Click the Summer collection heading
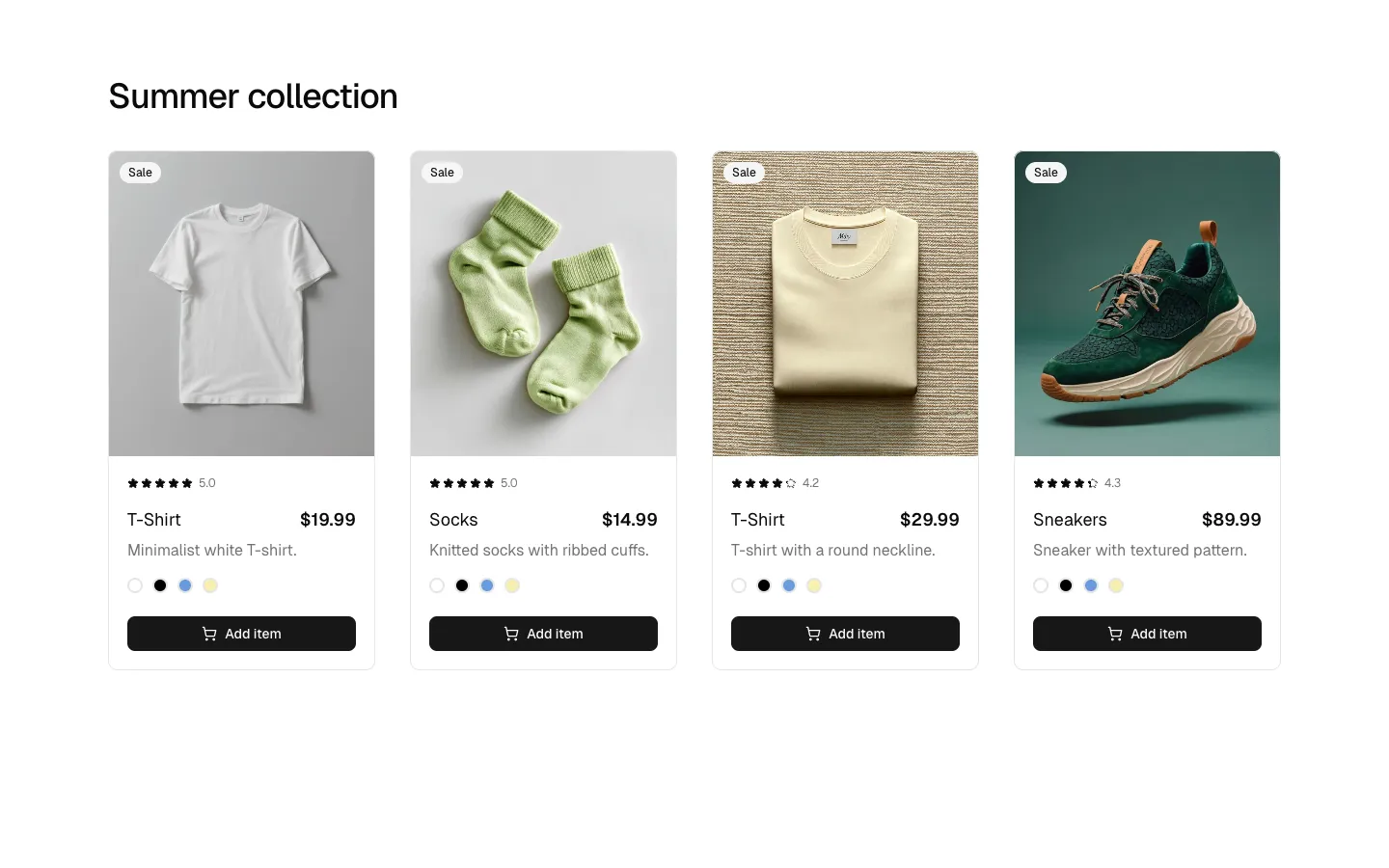Viewport: 1389px width, 868px height. point(253,95)
